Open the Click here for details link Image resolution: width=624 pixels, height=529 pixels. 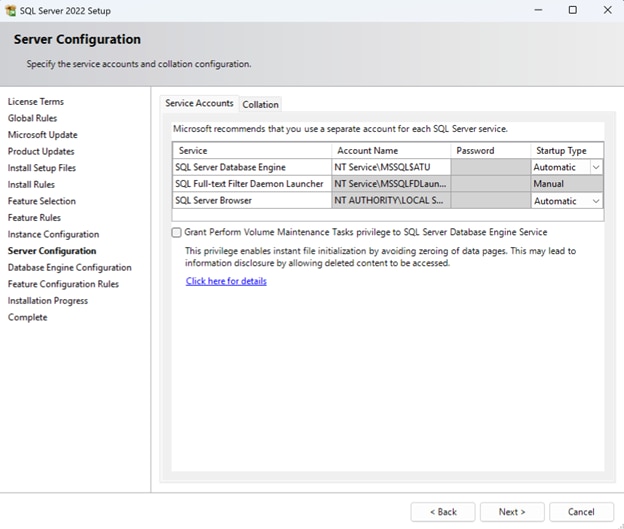coord(226,281)
